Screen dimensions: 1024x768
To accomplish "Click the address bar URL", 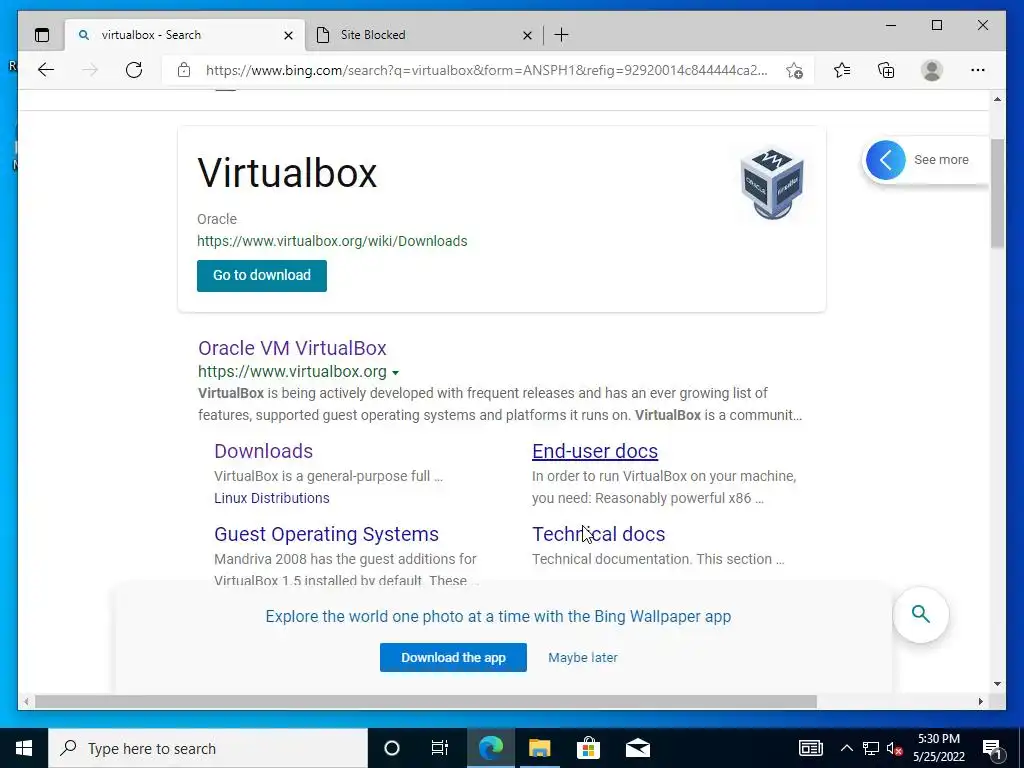I will pos(487,71).
